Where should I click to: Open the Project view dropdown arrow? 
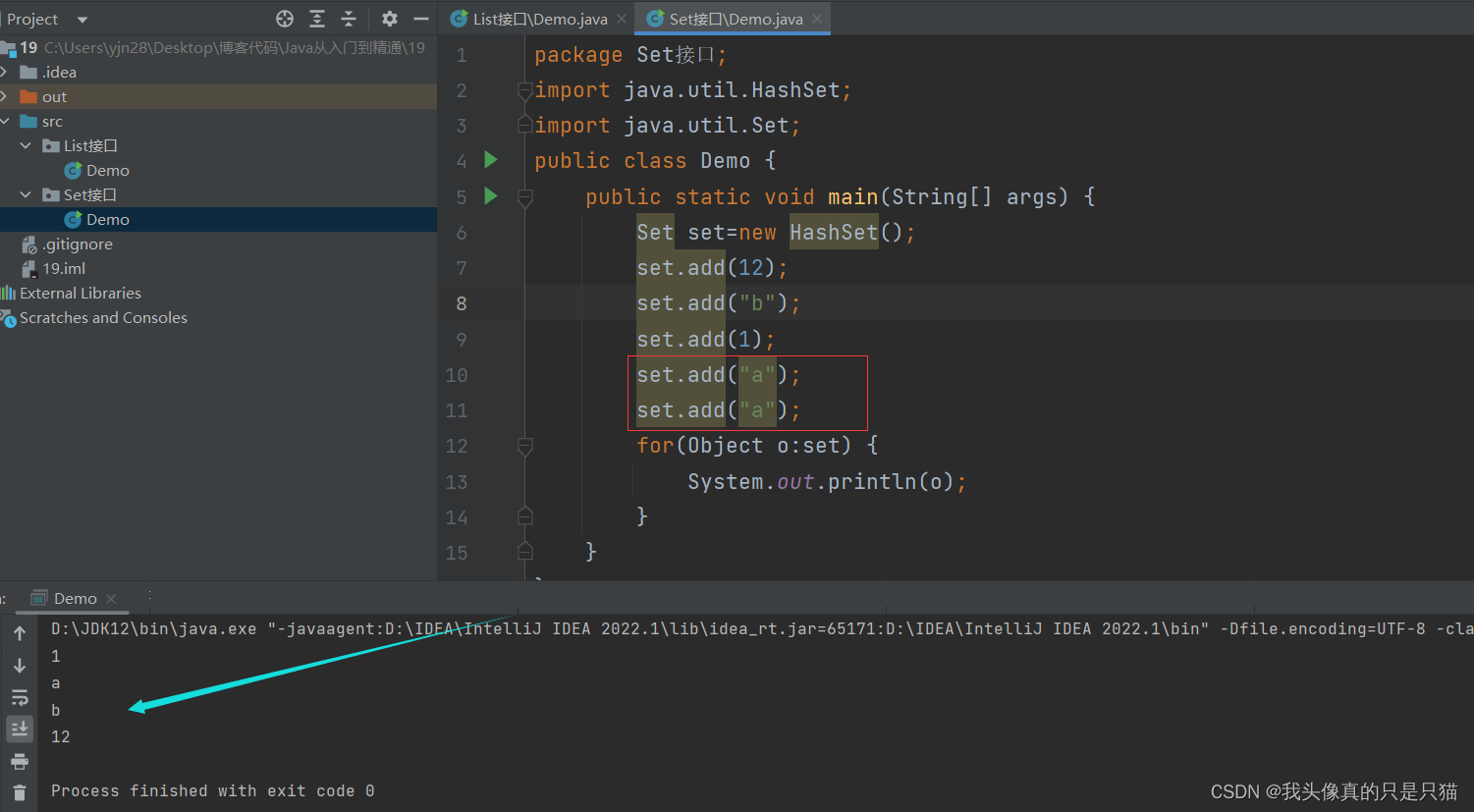82,20
